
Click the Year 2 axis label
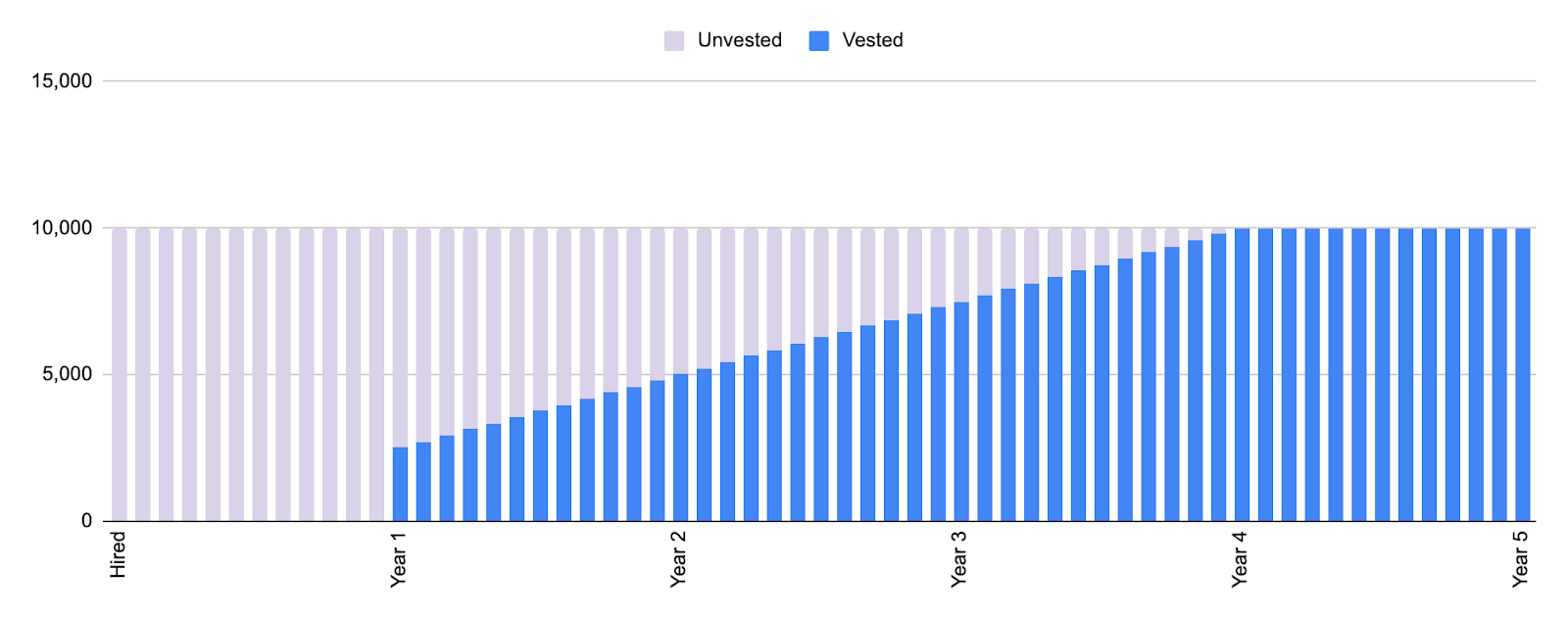[x=679, y=560]
